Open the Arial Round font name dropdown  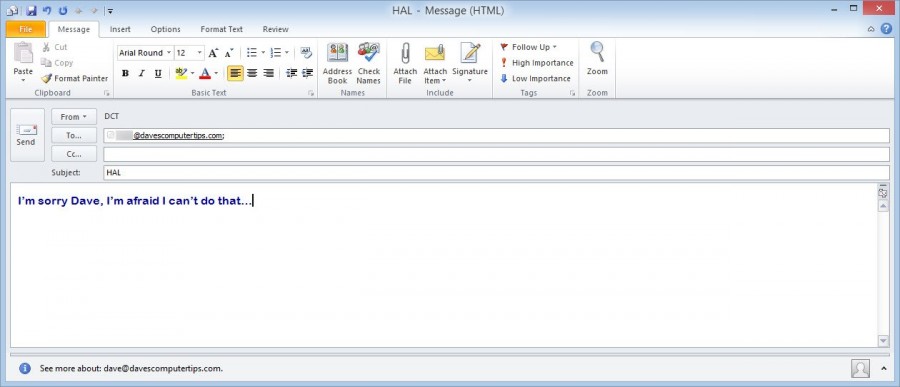pos(145,53)
